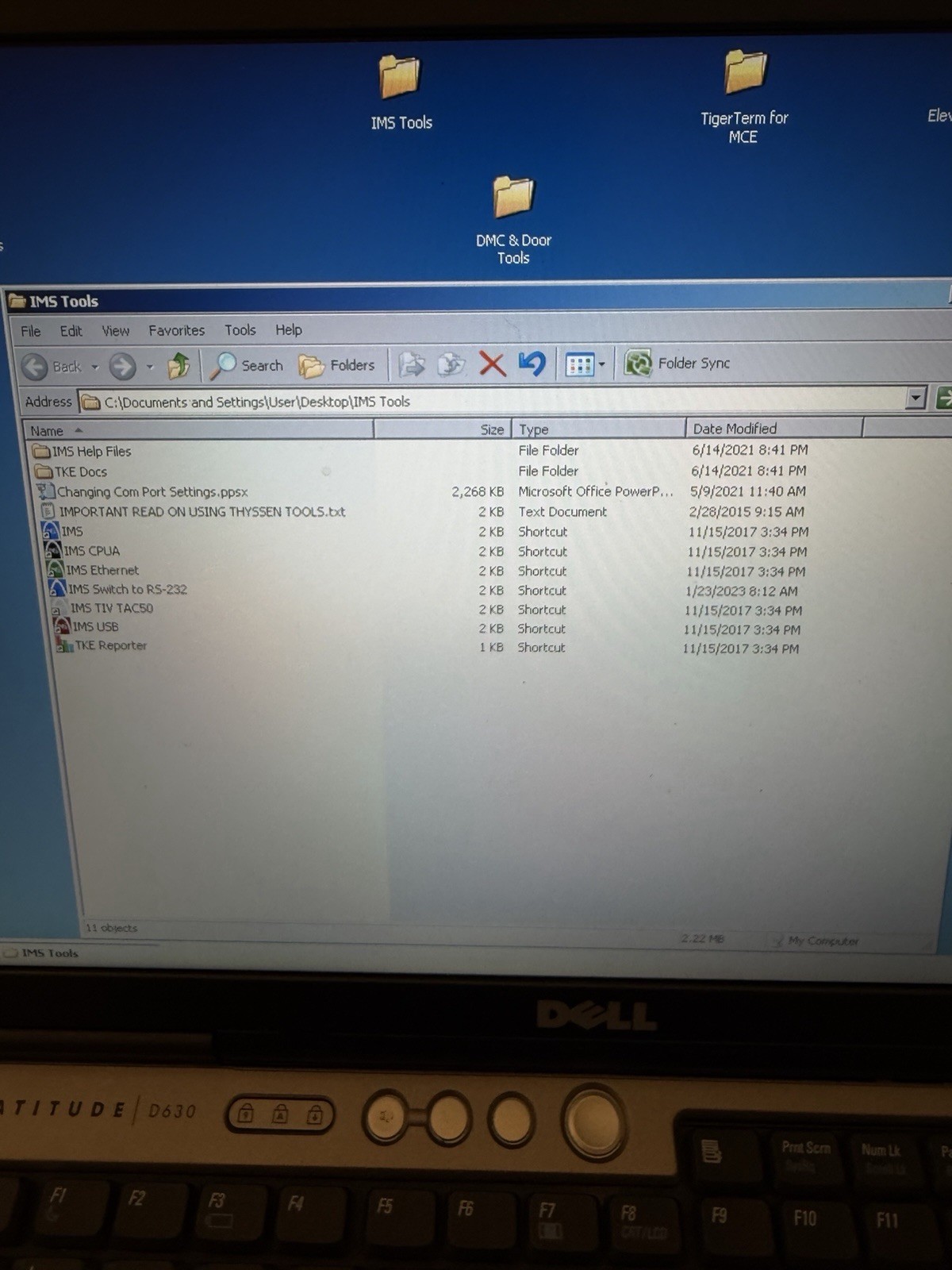952x1270 pixels.
Task: Select the TKE Docs folder
Action: [71, 471]
